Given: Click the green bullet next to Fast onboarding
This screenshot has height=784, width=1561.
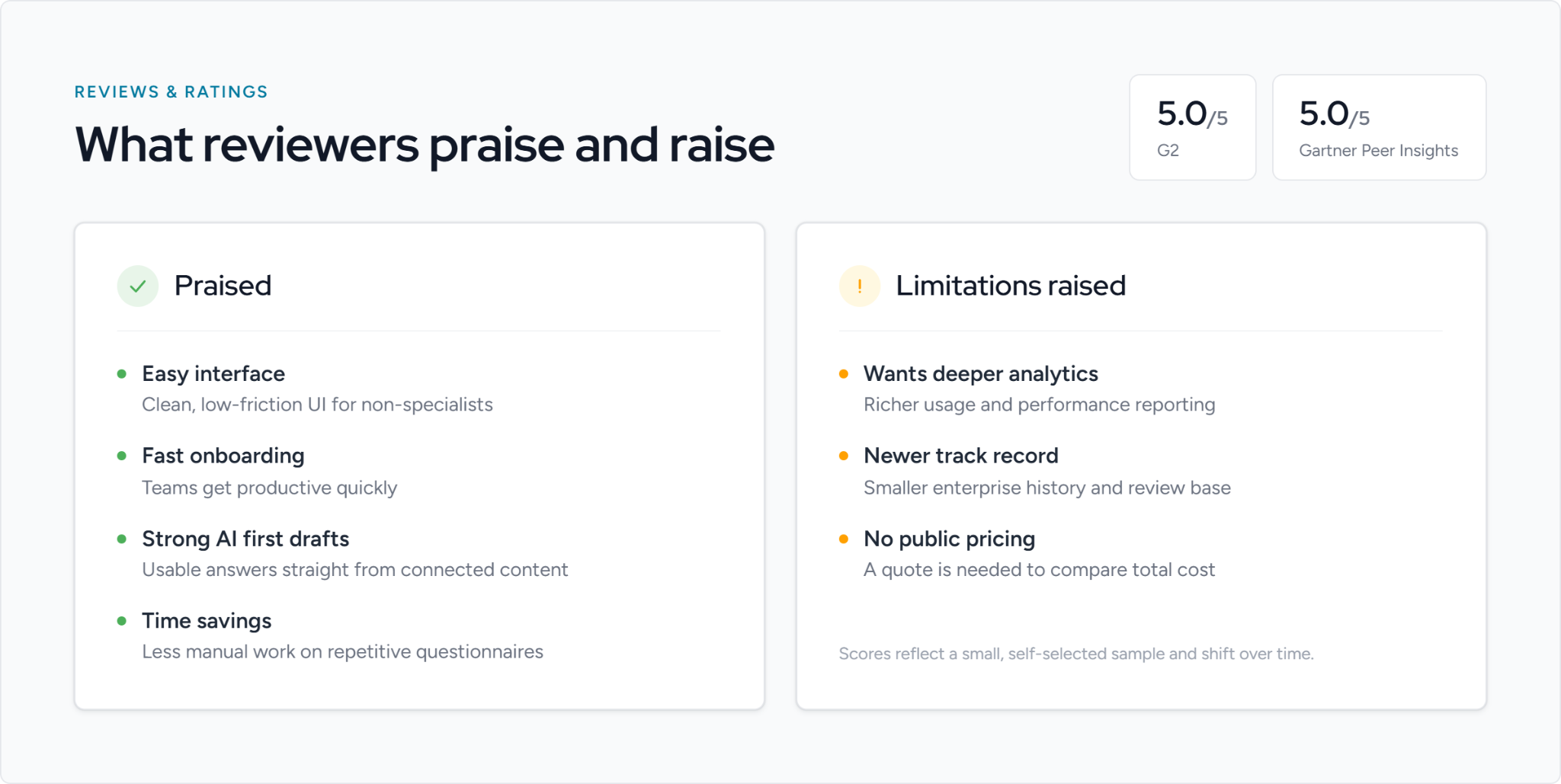Looking at the screenshot, I should 122,456.
